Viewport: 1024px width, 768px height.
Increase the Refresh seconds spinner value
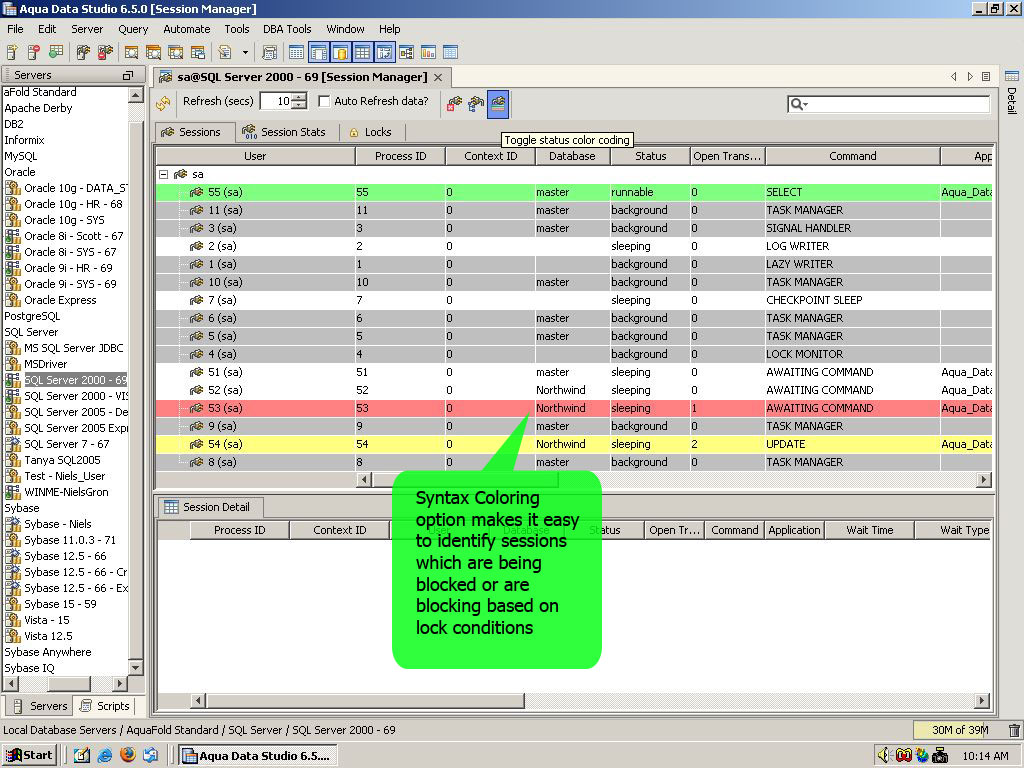(299, 97)
